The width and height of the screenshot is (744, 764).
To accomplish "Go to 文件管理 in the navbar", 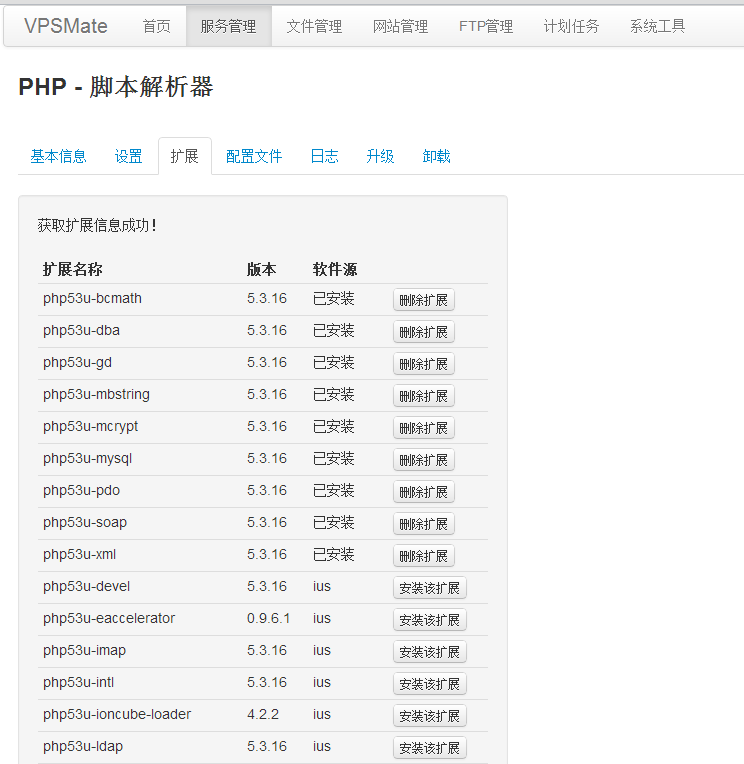I will 314,26.
